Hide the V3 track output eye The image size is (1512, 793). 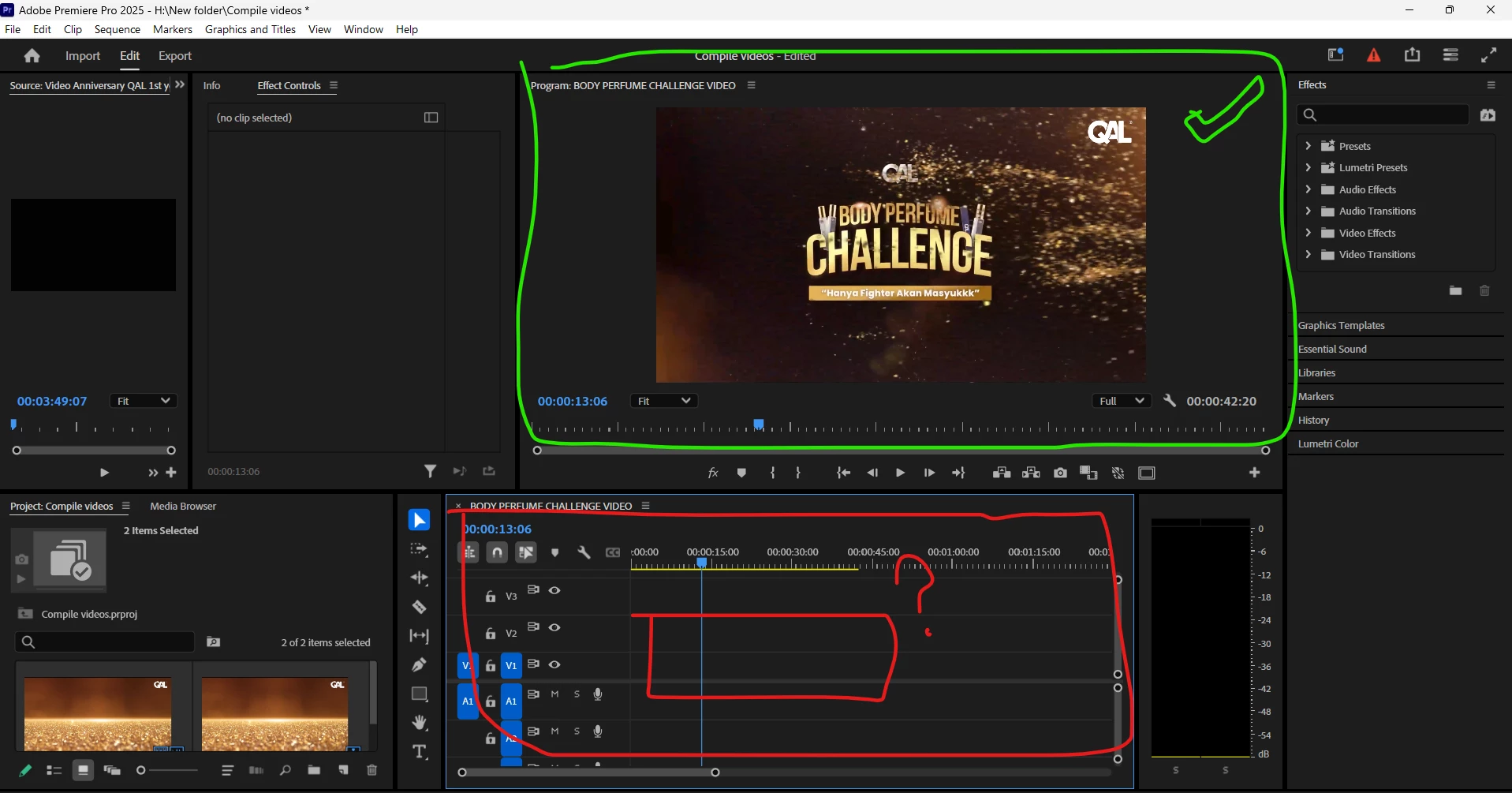click(x=554, y=590)
